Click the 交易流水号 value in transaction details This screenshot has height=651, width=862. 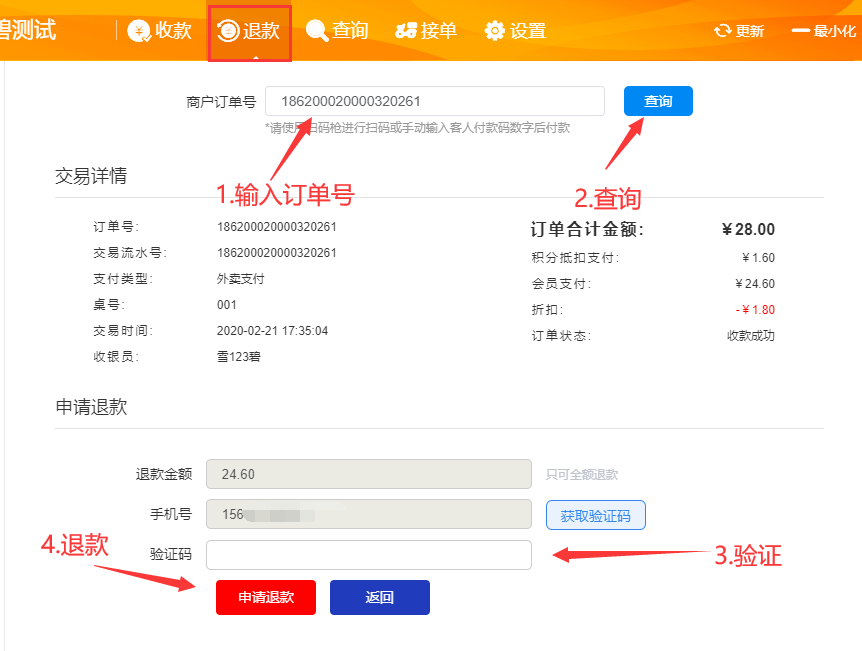coord(277,253)
